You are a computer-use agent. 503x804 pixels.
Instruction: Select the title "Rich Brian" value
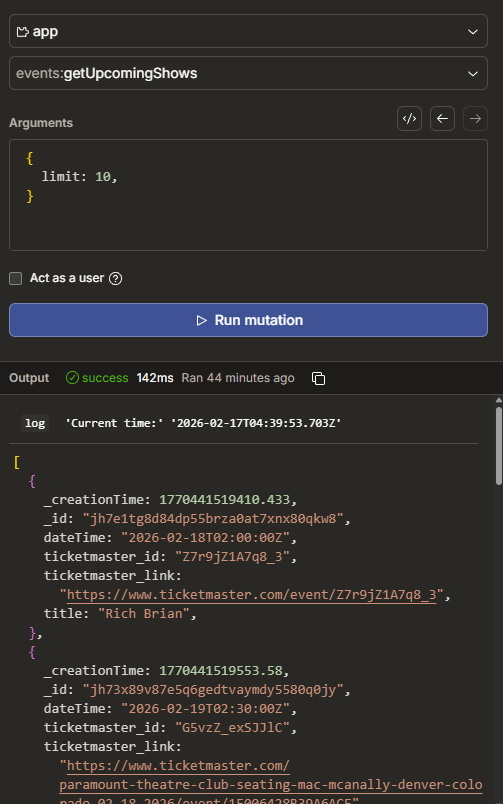(144, 614)
